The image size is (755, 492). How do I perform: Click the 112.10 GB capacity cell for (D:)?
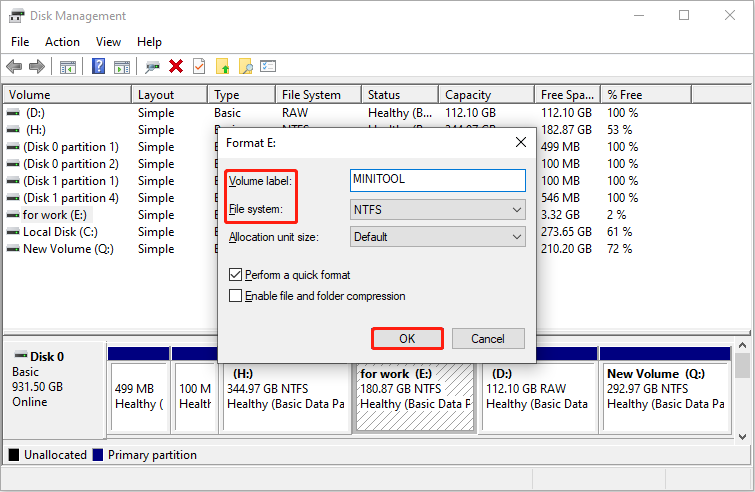[x=470, y=113]
